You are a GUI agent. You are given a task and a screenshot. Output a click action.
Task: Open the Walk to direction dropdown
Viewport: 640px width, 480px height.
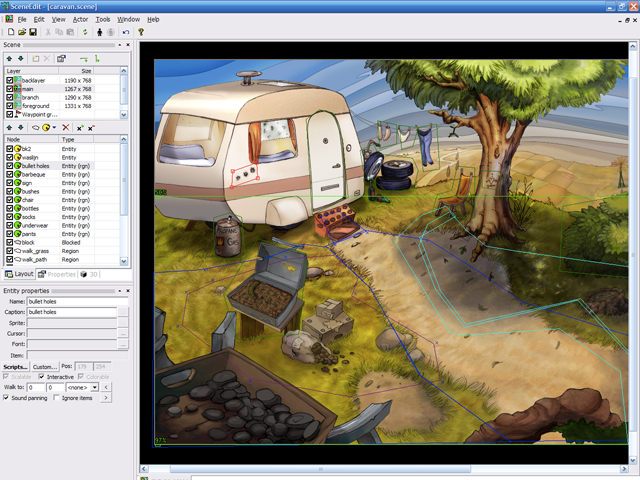tap(95, 387)
